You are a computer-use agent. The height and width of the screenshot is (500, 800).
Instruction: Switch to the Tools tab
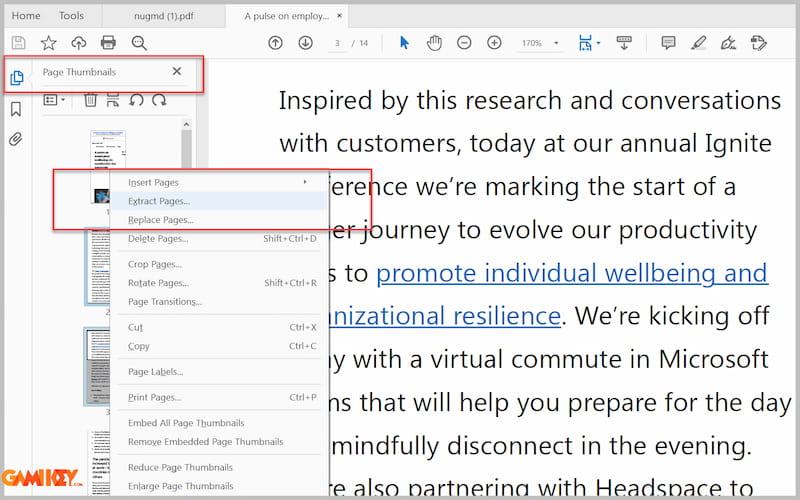(x=71, y=16)
